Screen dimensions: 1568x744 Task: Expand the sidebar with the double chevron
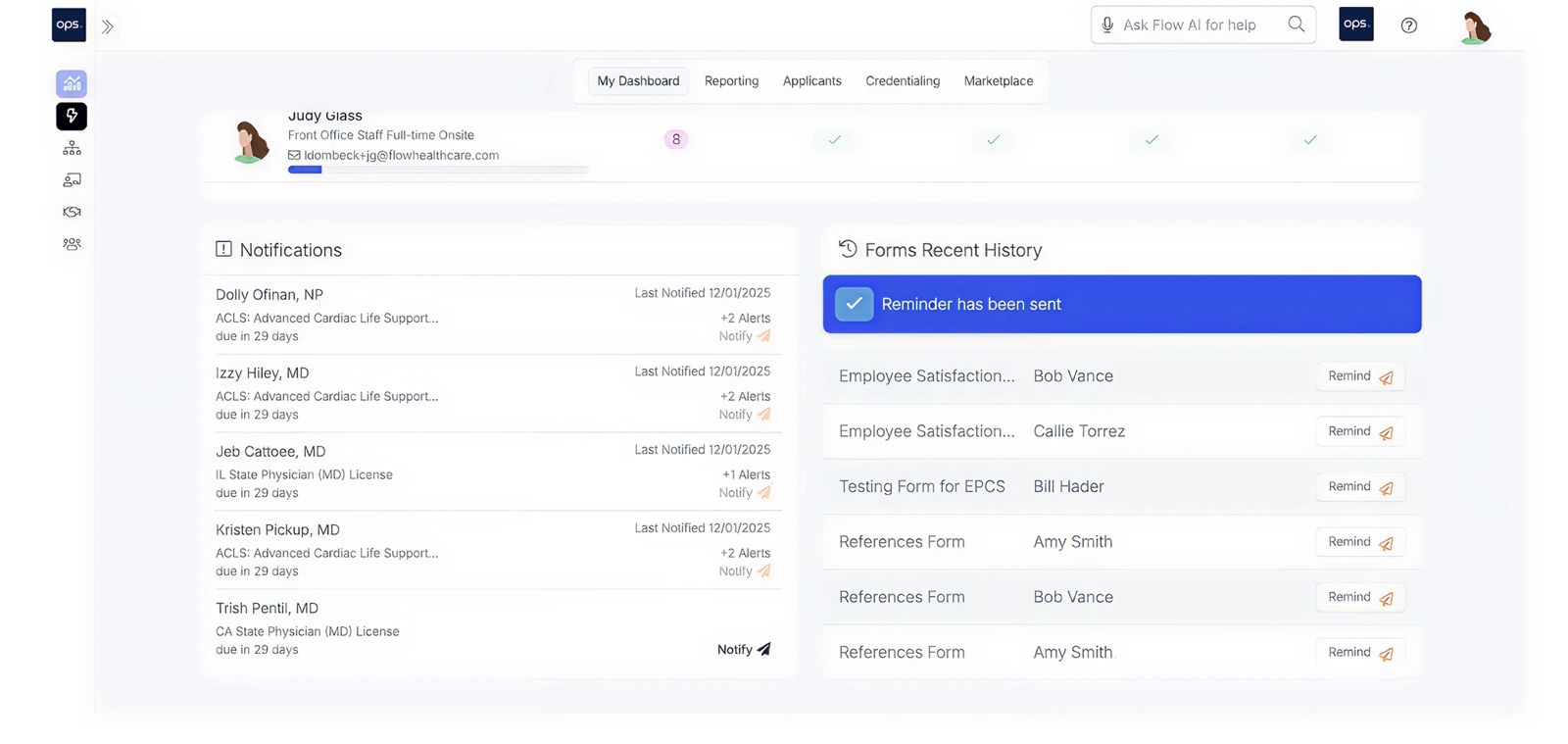coord(108,26)
